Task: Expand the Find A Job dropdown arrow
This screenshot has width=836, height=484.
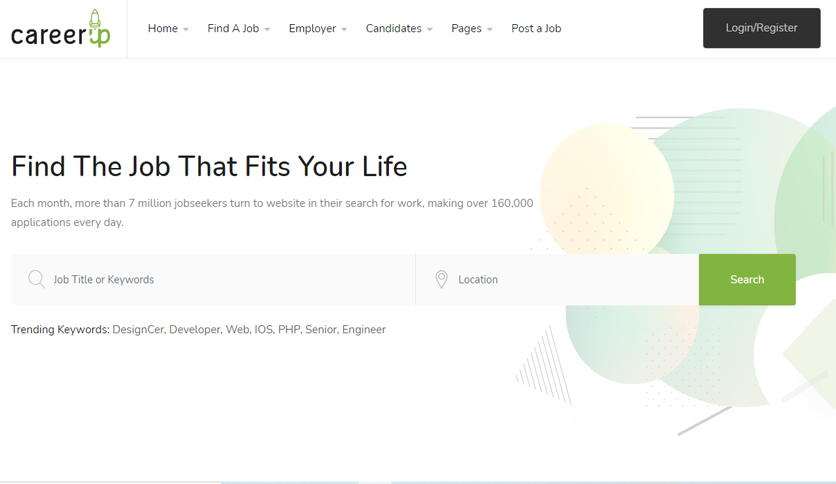Action: 267,29
